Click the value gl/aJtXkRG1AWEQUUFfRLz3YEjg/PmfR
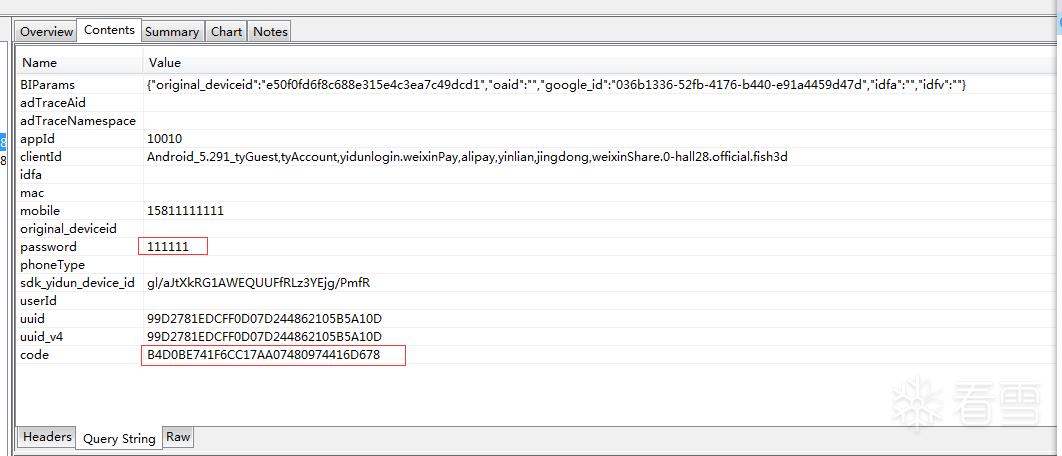This screenshot has height=456, width=1062. 259,283
